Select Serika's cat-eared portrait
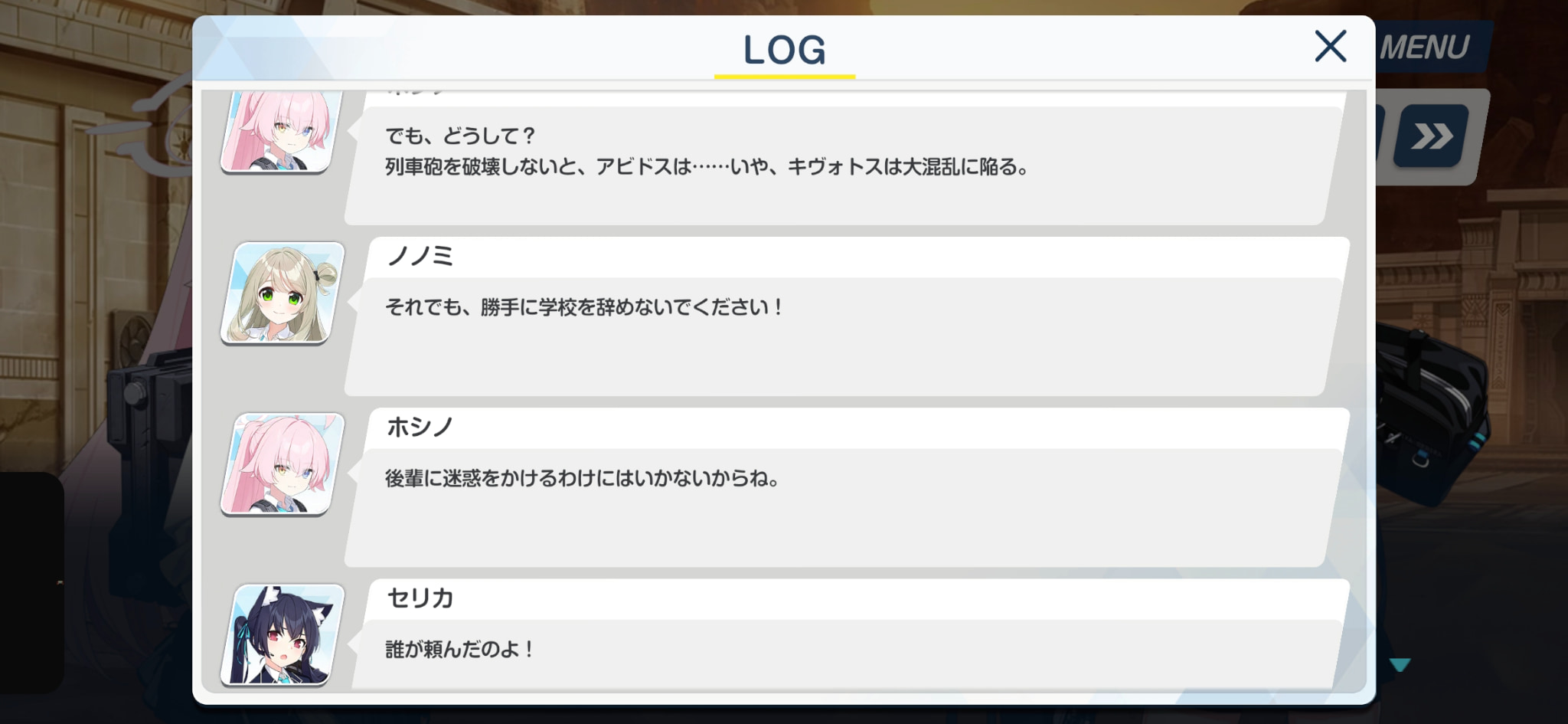 coord(283,635)
